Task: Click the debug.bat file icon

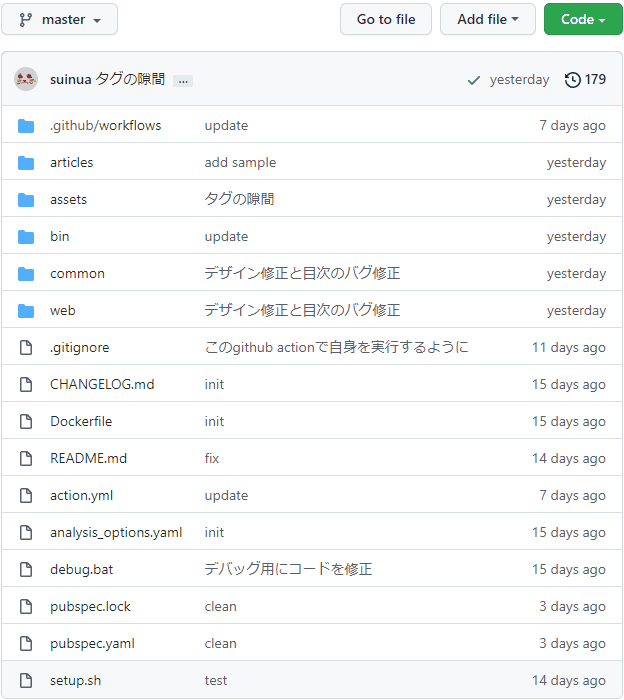Action: pos(26,570)
